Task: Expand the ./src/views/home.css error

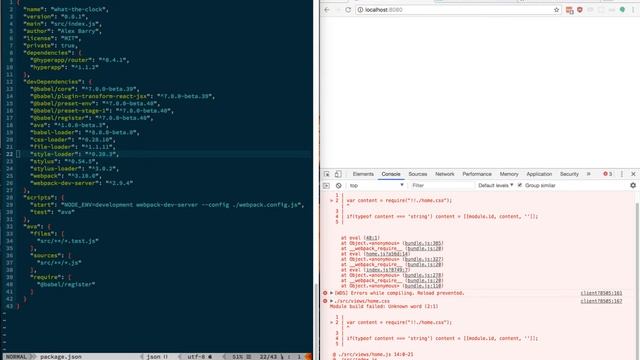Action: [x=331, y=301]
